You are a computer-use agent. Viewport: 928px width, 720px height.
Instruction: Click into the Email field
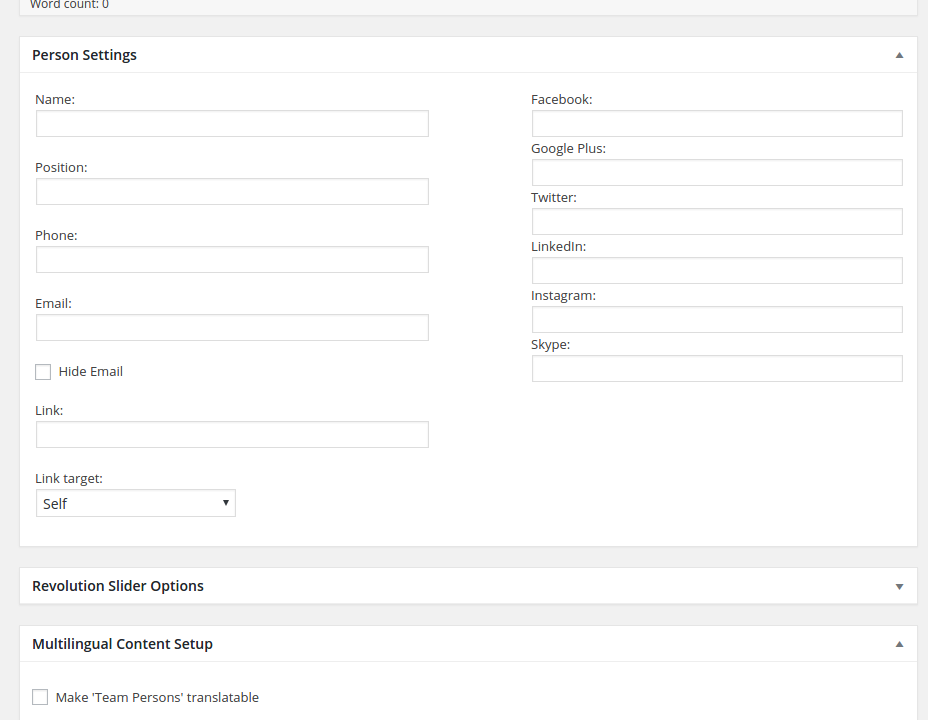point(232,328)
